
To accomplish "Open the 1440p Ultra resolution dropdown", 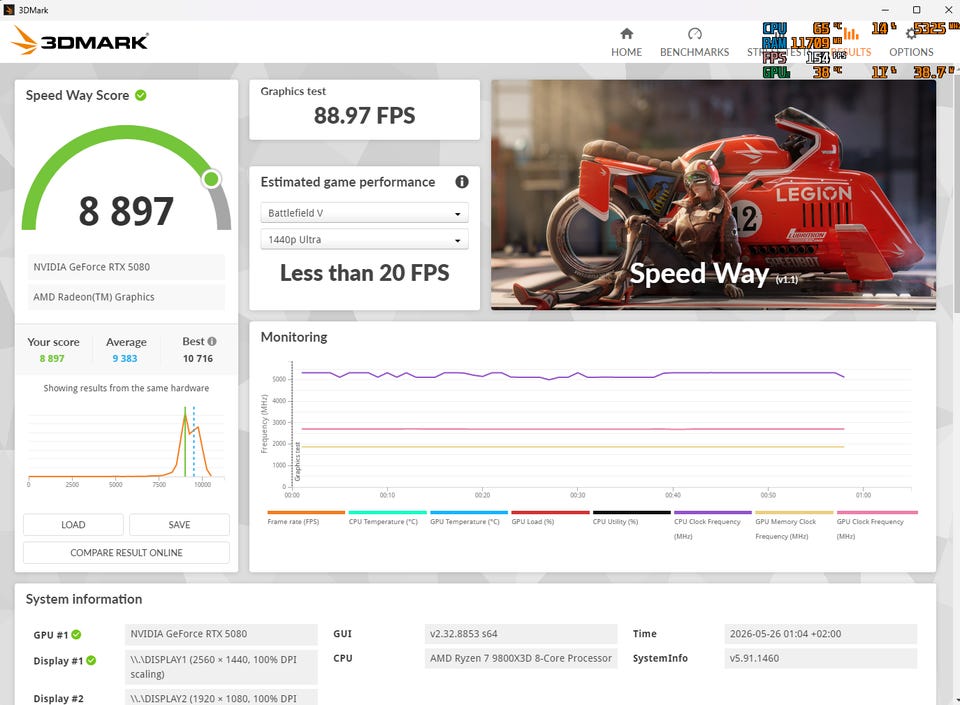I will click(x=364, y=239).
